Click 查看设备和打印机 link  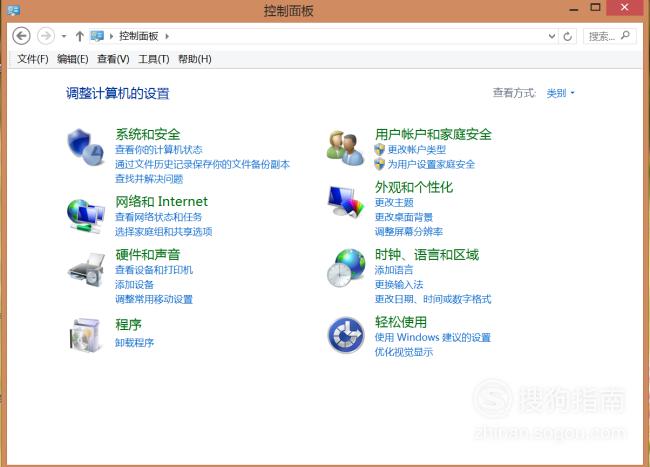(154, 270)
